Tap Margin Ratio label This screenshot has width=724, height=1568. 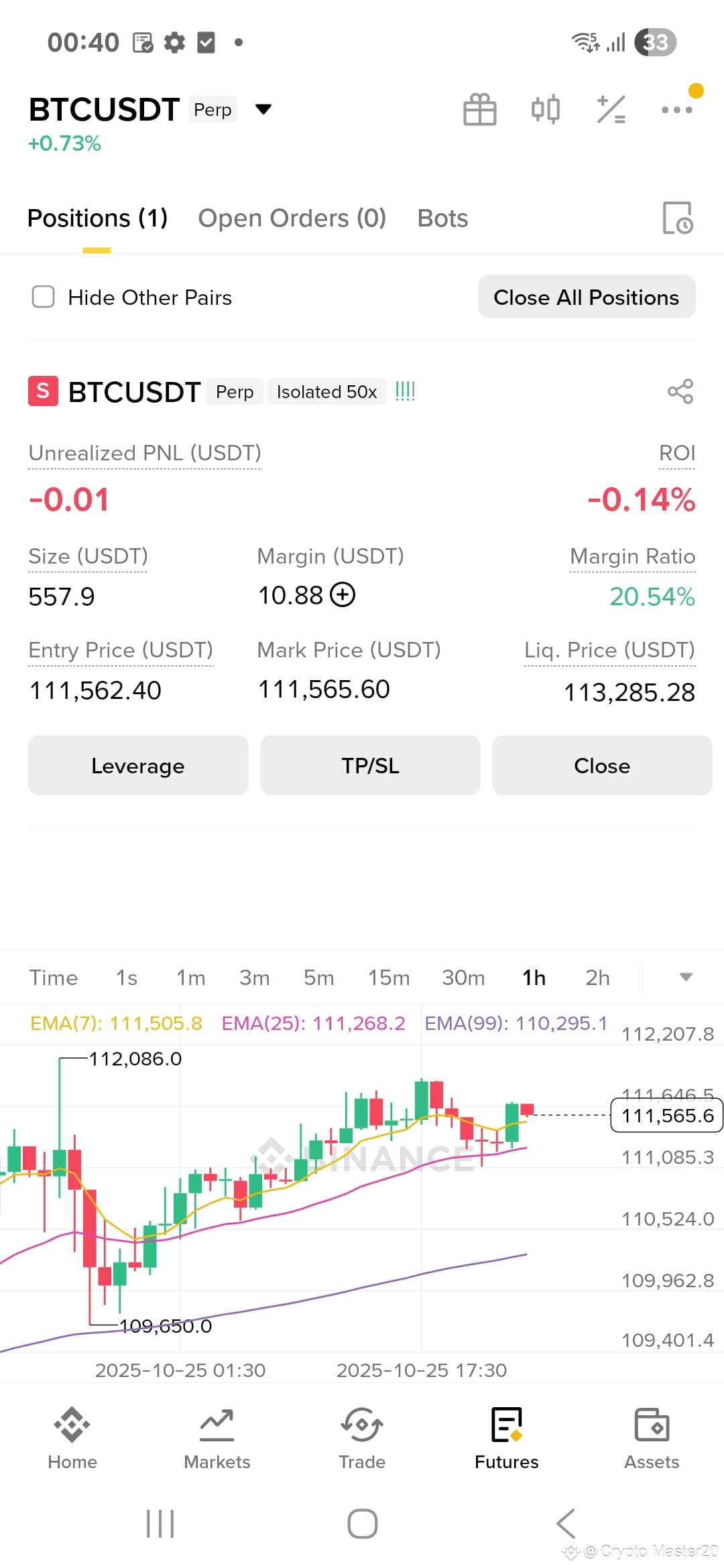[633, 556]
